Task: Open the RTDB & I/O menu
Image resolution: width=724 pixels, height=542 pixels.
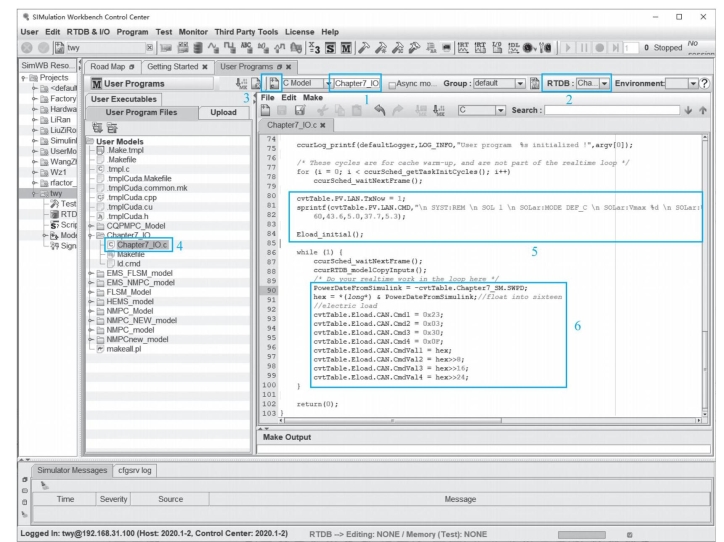Action: (x=88, y=32)
